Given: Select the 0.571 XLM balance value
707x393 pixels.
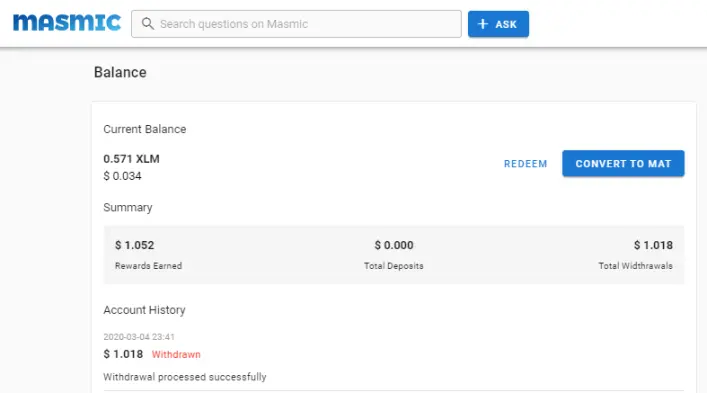Looking at the screenshot, I should tap(131, 159).
